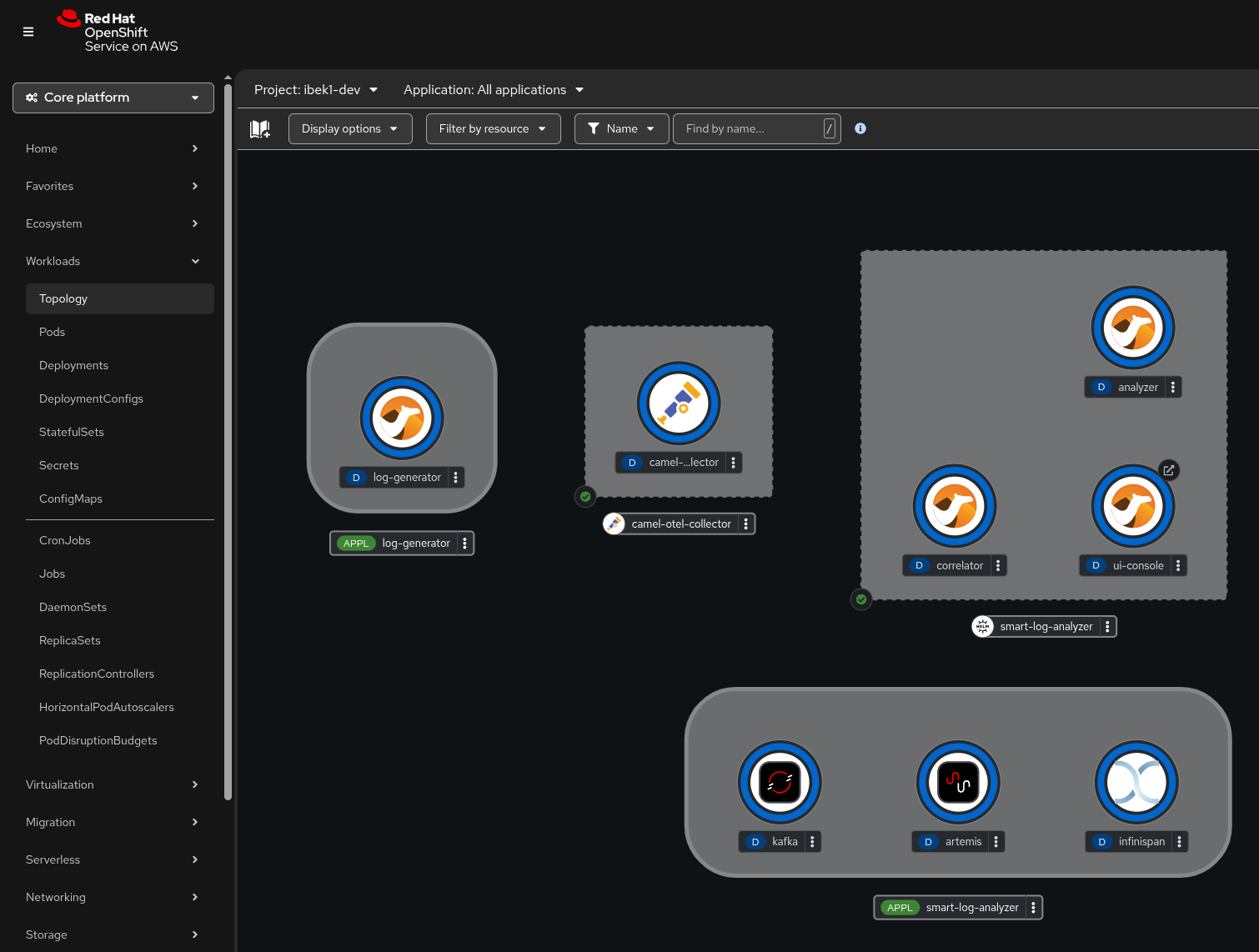
Task: Select the analyzer deployment node icon
Action: tap(1133, 328)
